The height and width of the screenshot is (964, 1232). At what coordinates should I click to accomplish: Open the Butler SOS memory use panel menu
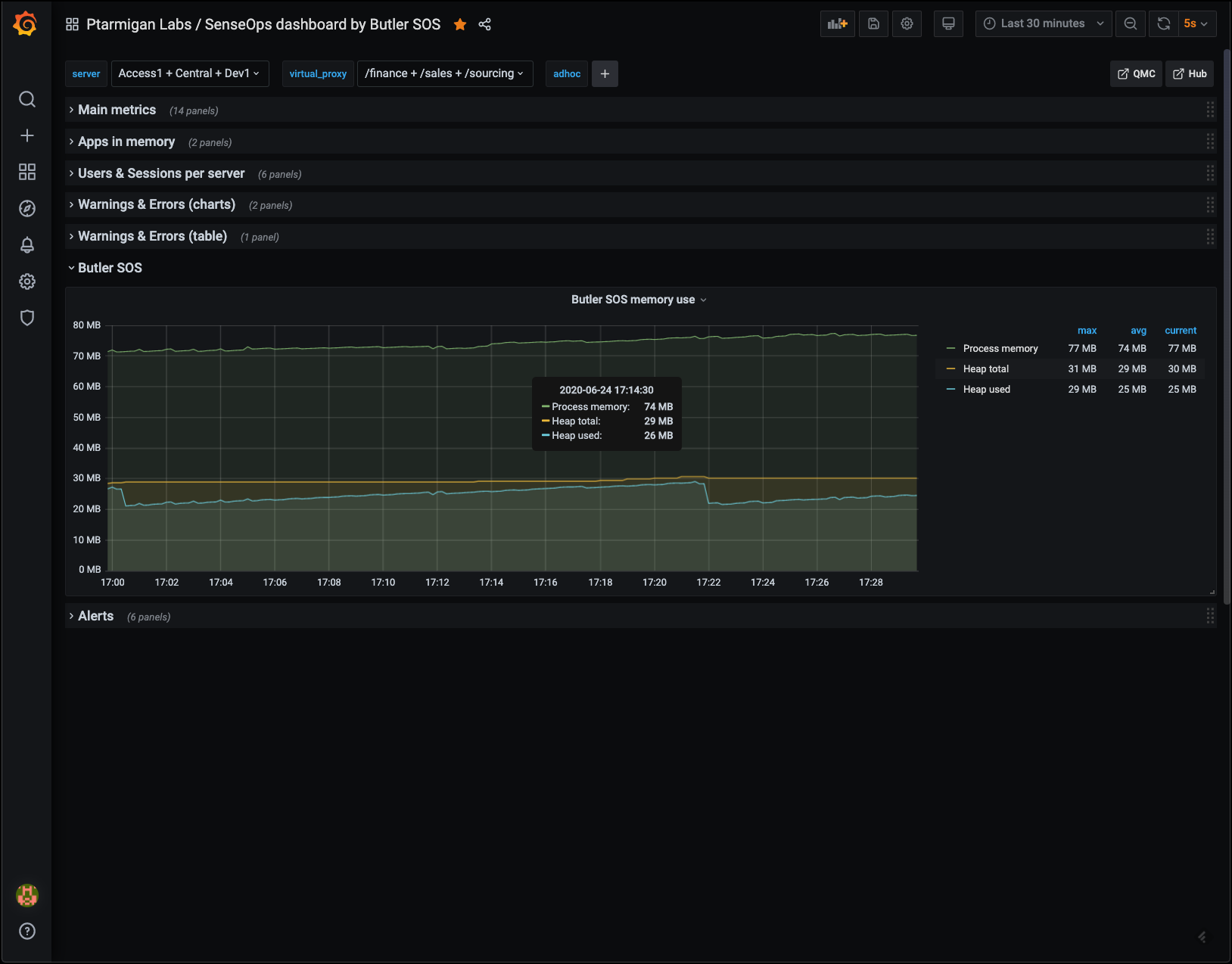[x=639, y=299]
